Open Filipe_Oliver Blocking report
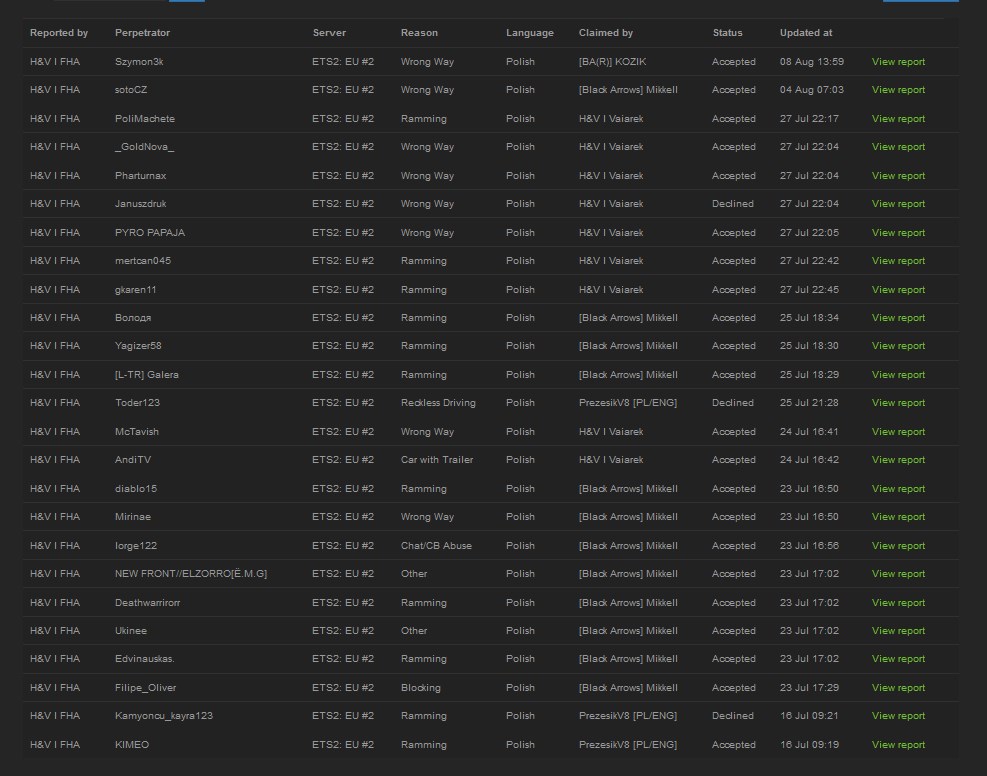This screenshot has width=987, height=776. click(x=898, y=688)
